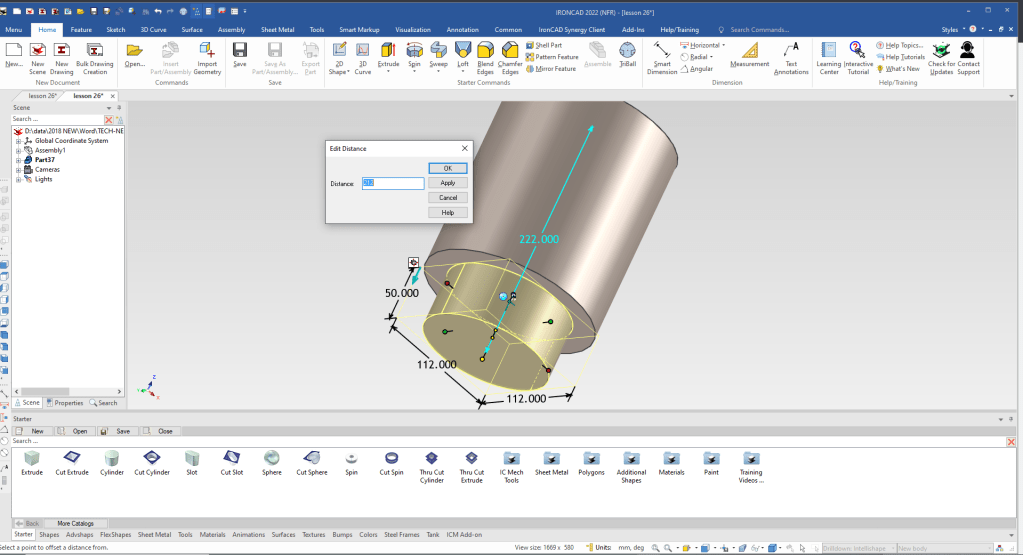Click Apply in Edit Distance dialog
1023x555 pixels.
[x=447, y=183]
